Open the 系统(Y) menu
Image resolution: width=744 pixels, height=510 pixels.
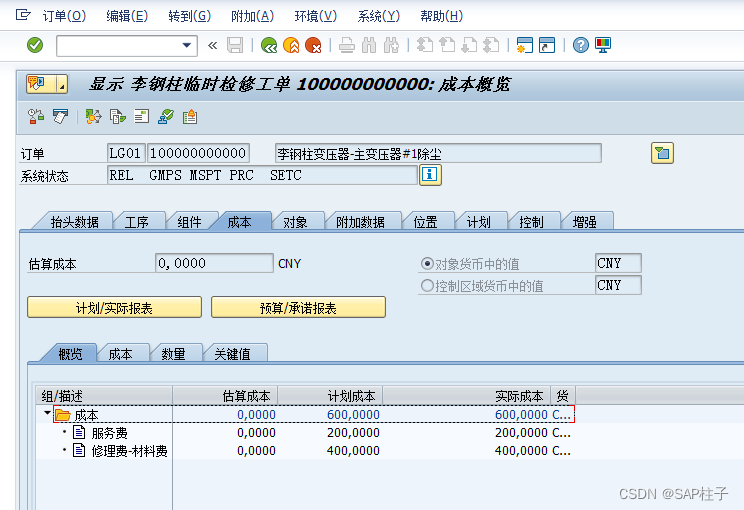(379, 17)
